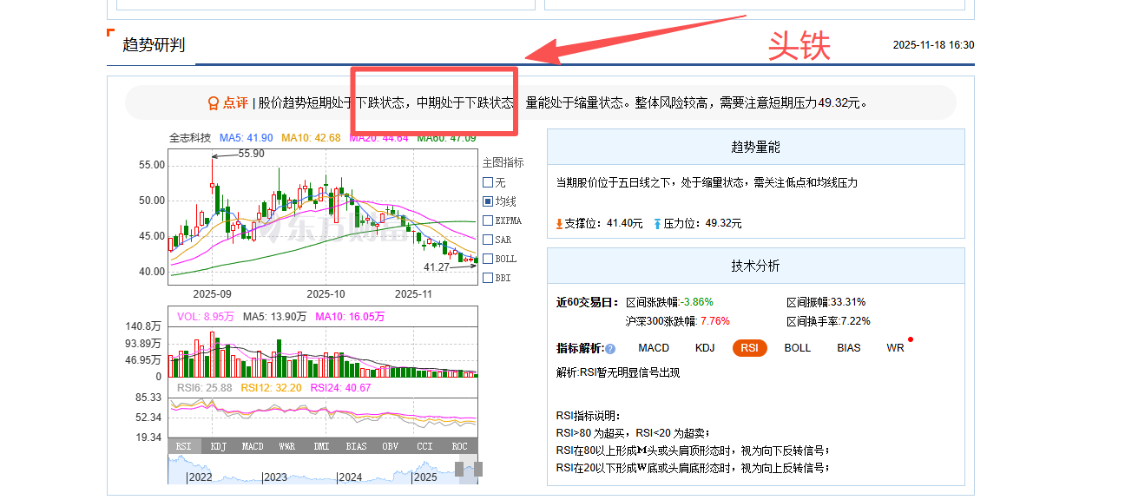Click the 区间换手率:7.22% text
Image resolution: width=1125 pixels, height=500 pixels.
point(829,321)
